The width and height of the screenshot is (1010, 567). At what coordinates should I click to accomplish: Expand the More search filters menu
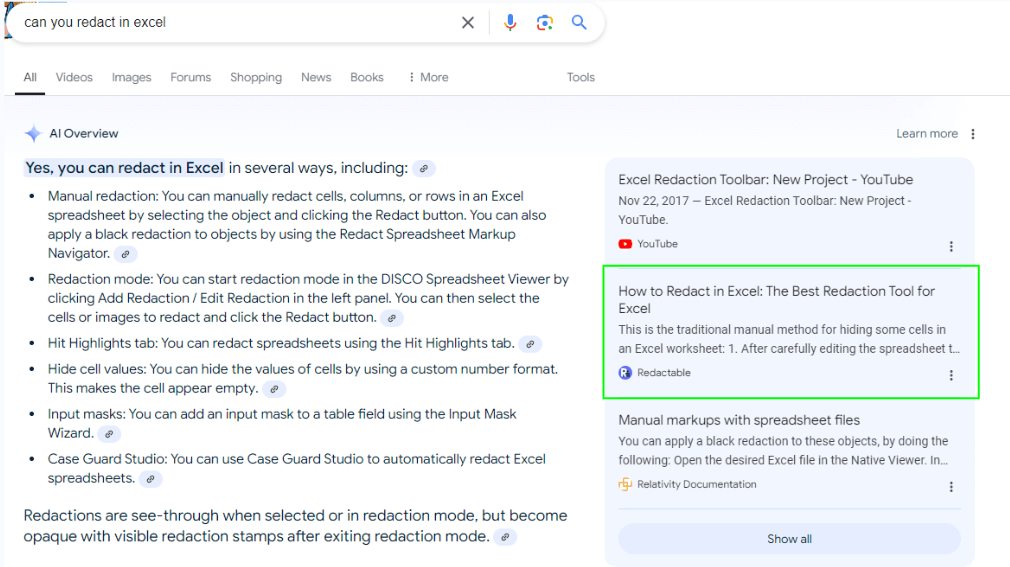pyautogui.click(x=428, y=77)
